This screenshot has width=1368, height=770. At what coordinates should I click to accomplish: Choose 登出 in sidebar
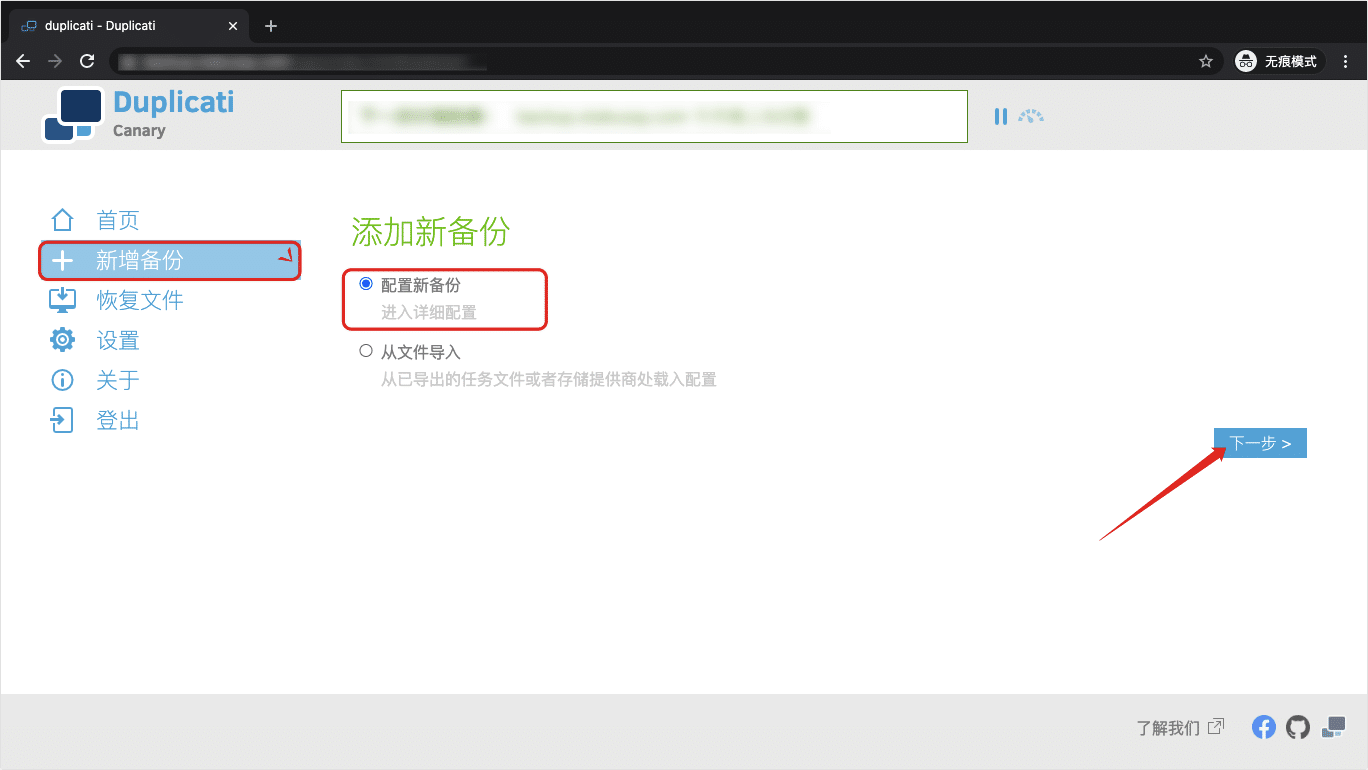(x=118, y=420)
